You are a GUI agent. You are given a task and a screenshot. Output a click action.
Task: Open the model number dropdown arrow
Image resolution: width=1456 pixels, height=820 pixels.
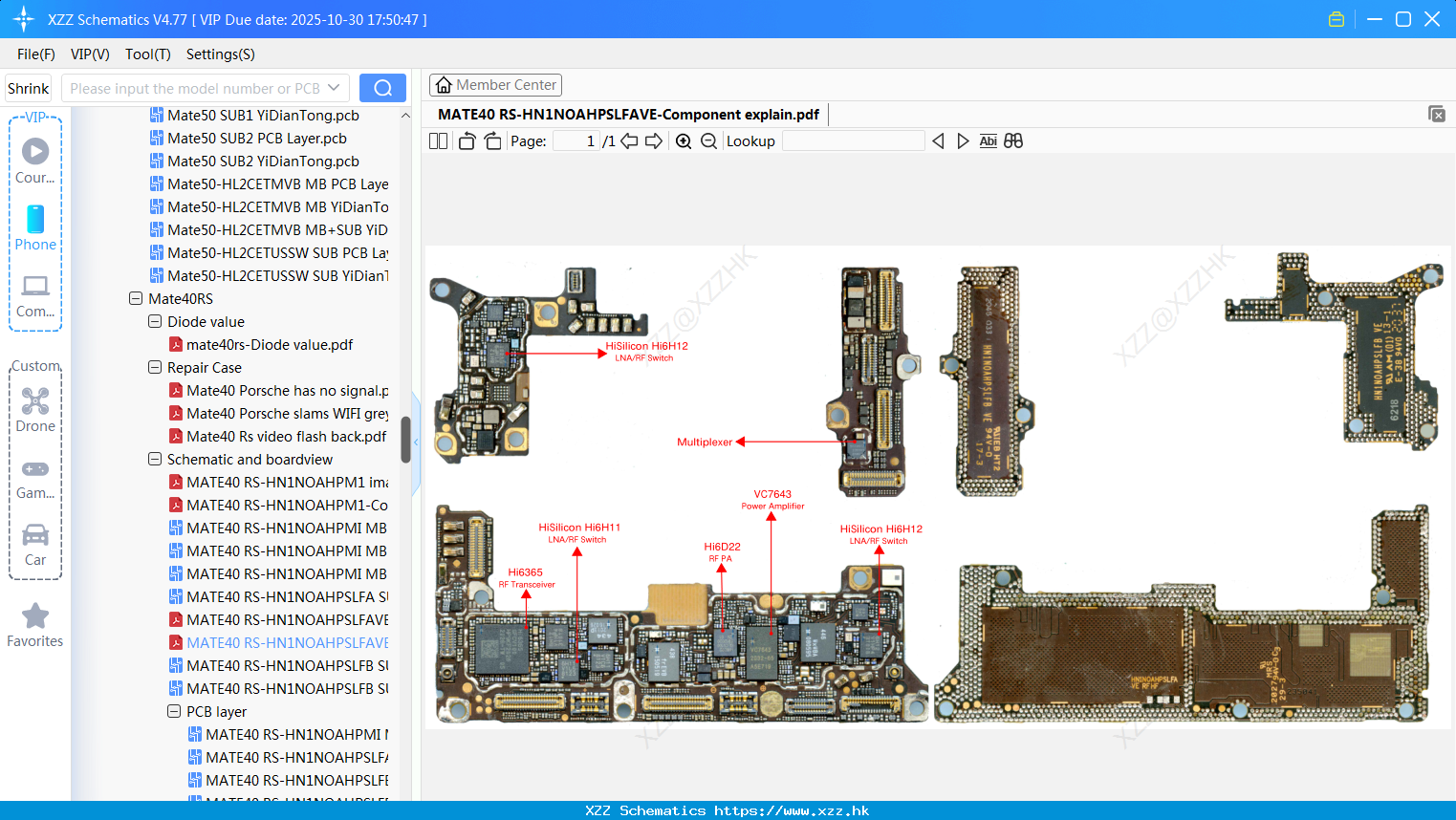coord(334,88)
